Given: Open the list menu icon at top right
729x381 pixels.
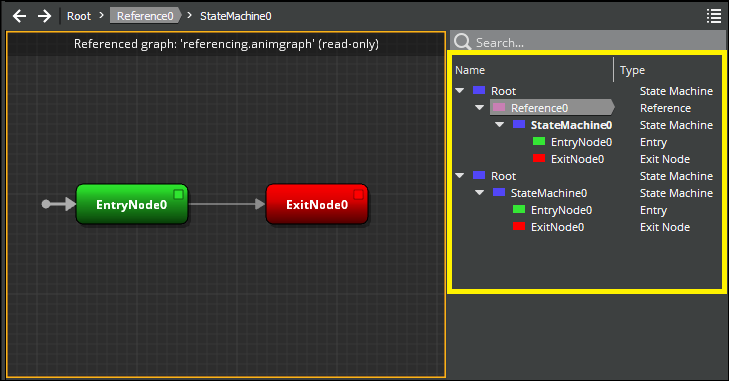Looking at the screenshot, I should coord(714,16).
